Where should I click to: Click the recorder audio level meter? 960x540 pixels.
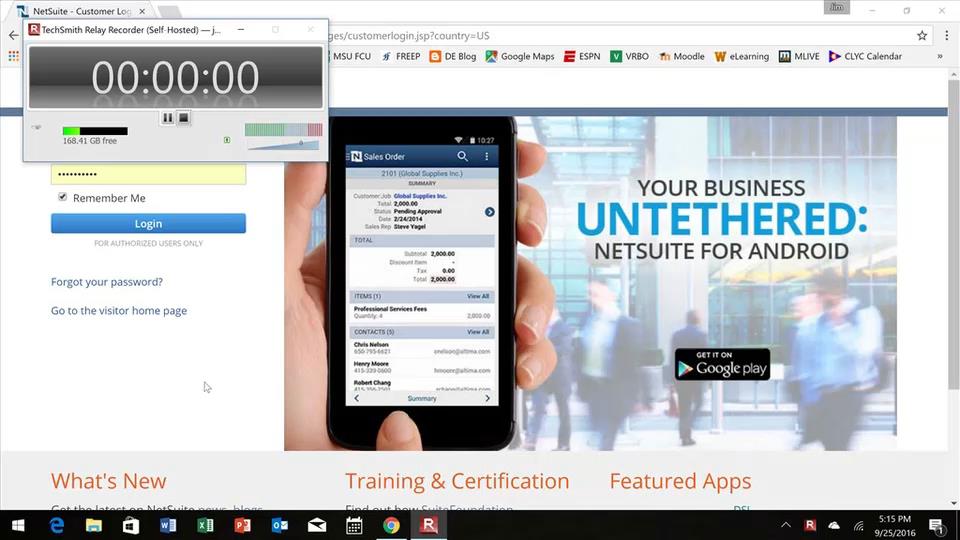(283, 129)
